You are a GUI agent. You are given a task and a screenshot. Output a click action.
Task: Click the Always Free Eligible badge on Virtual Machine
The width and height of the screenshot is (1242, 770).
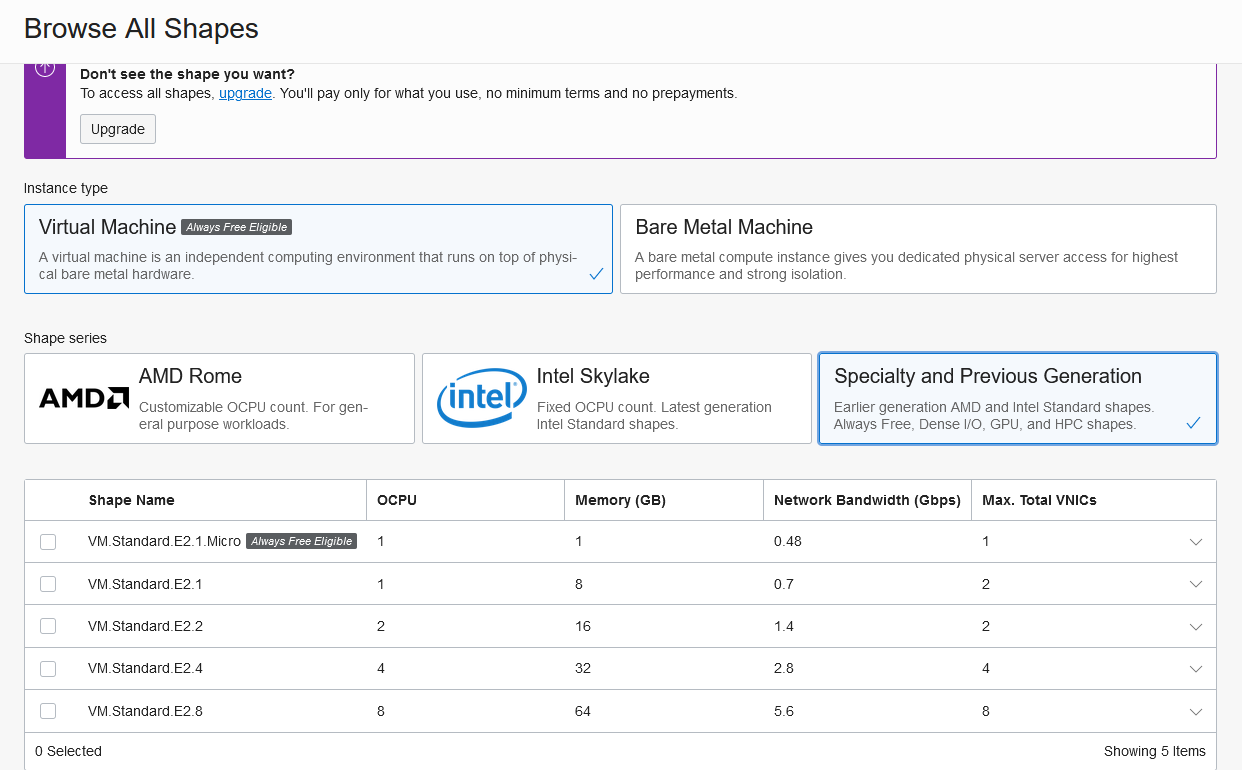[237, 227]
